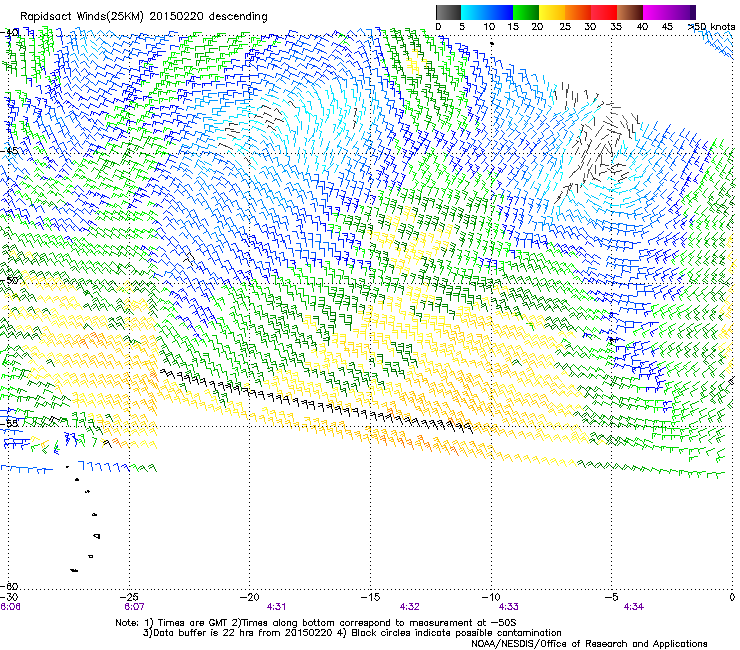Click the purple time stamp '4:33'
740x650 pixels.
tap(508, 607)
